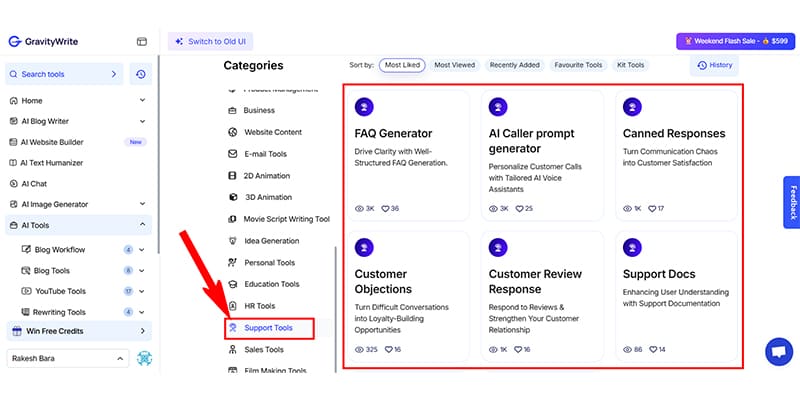Open the chat support bubble icon
The image size is (800, 400).
click(779, 352)
